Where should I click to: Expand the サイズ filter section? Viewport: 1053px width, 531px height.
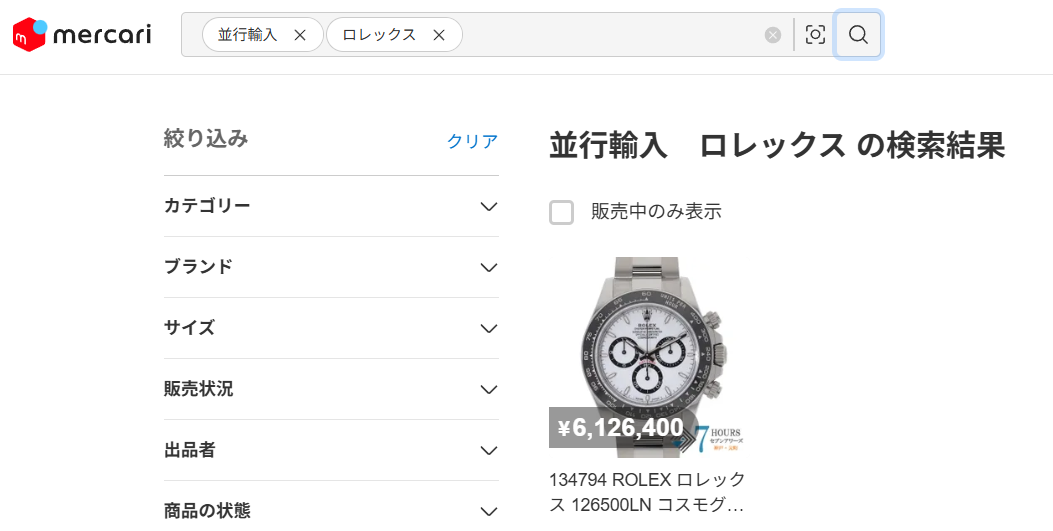[x=488, y=328]
